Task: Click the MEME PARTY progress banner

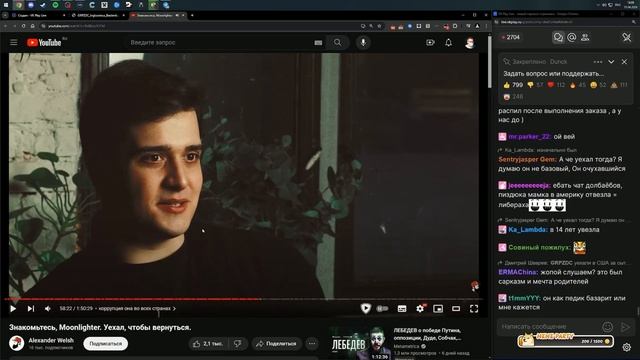Action: 565,340
